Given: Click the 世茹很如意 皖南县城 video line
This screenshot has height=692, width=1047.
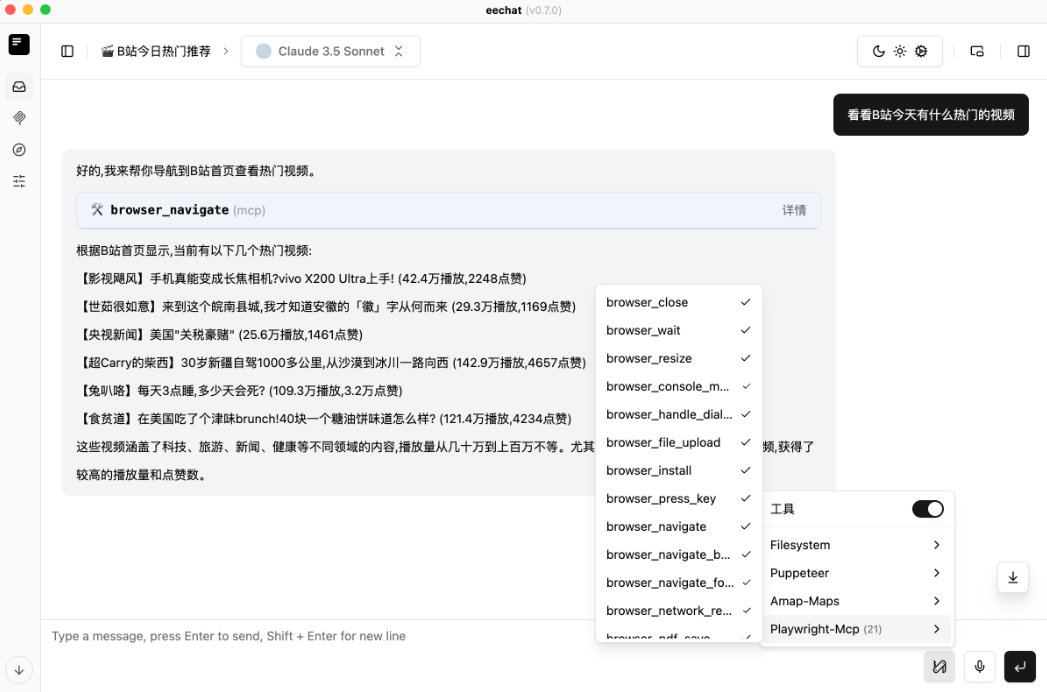Looking at the screenshot, I should (326, 307).
